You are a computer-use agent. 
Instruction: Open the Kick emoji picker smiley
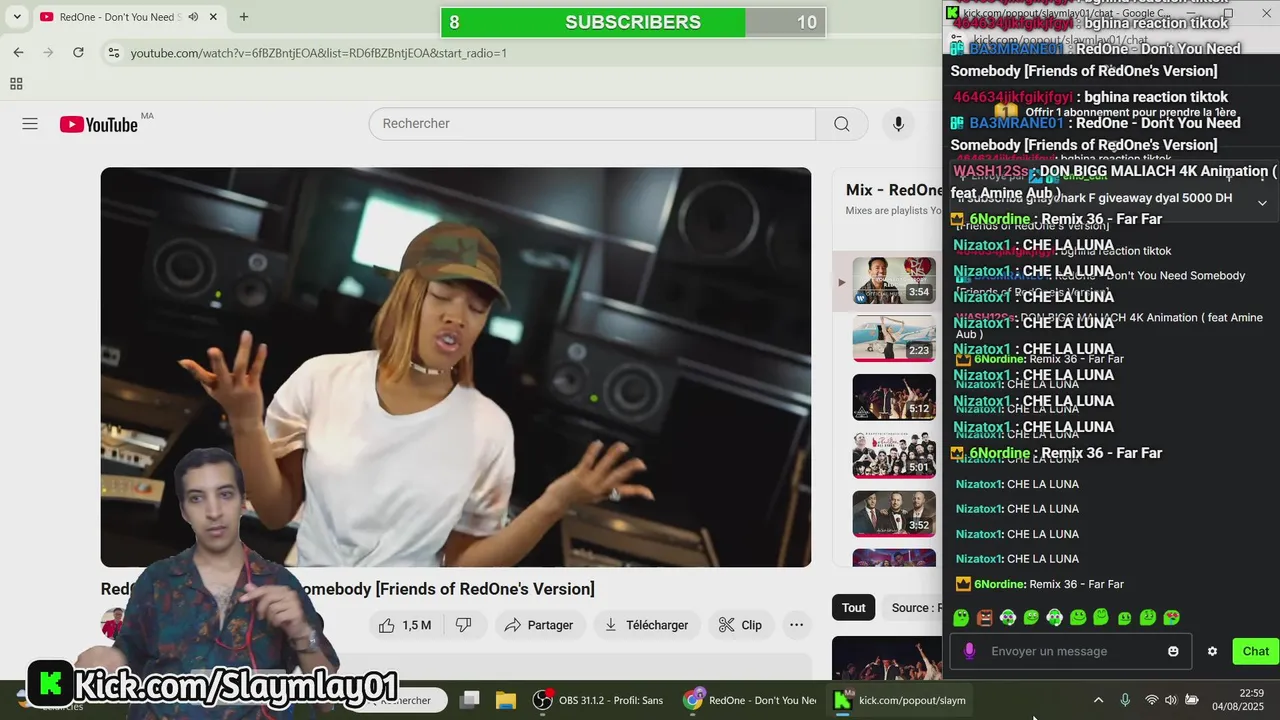1173,651
